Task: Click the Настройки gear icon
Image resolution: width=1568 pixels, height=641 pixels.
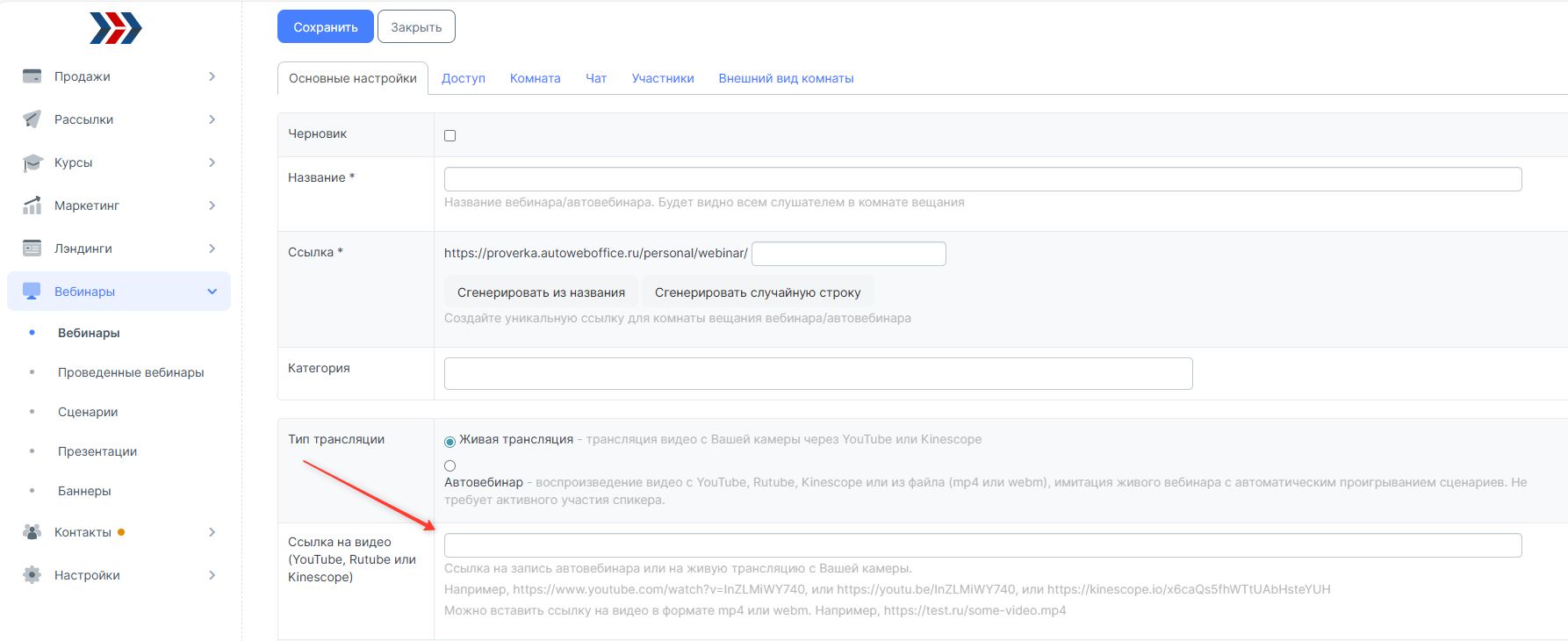Action: point(32,575)
